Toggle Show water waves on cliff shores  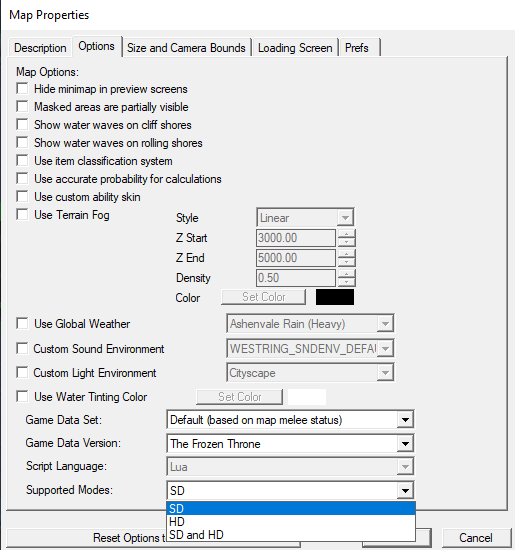[x=22, y=124]
